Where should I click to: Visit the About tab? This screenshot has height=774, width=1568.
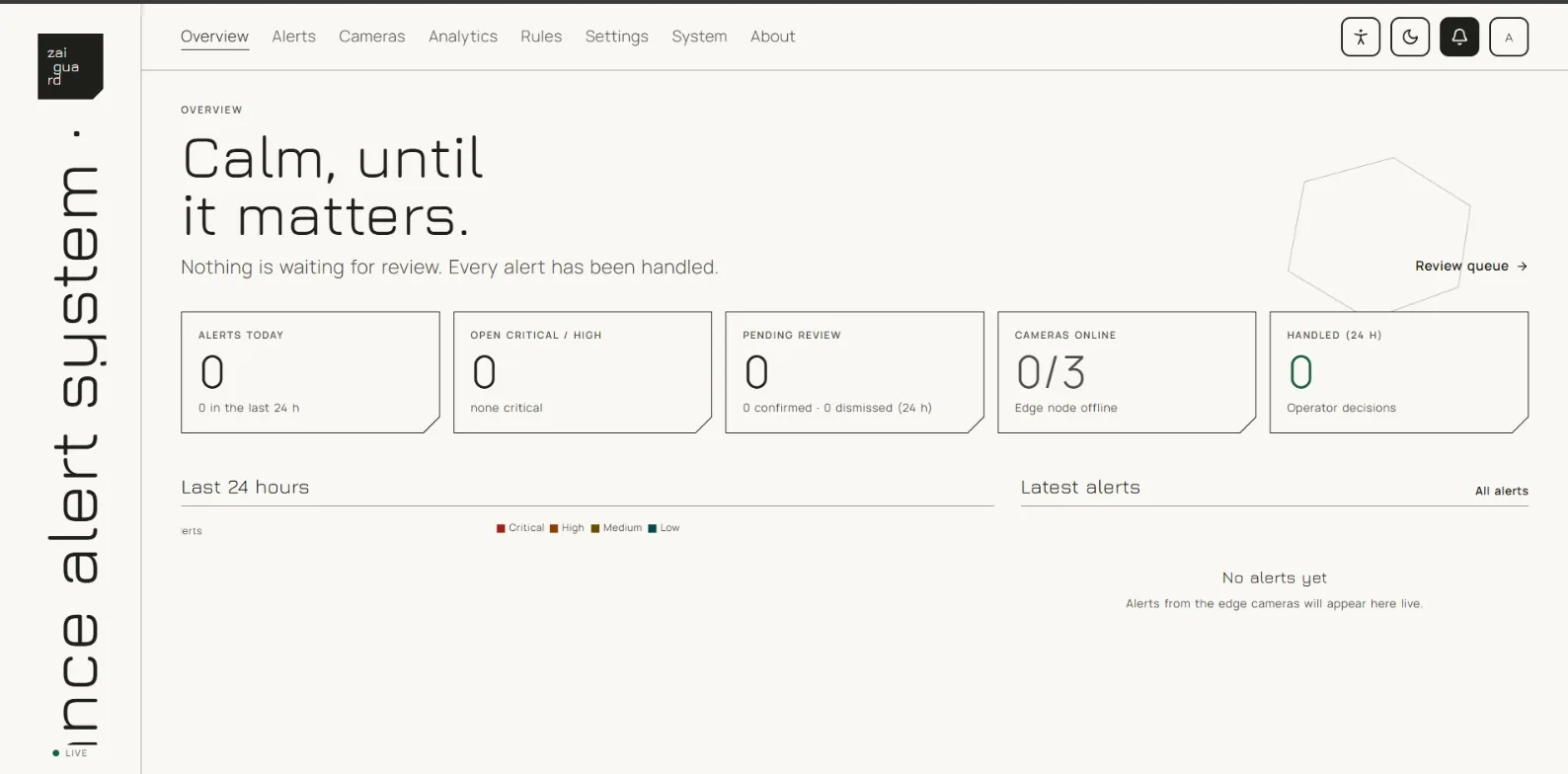(x=772, y=37)
